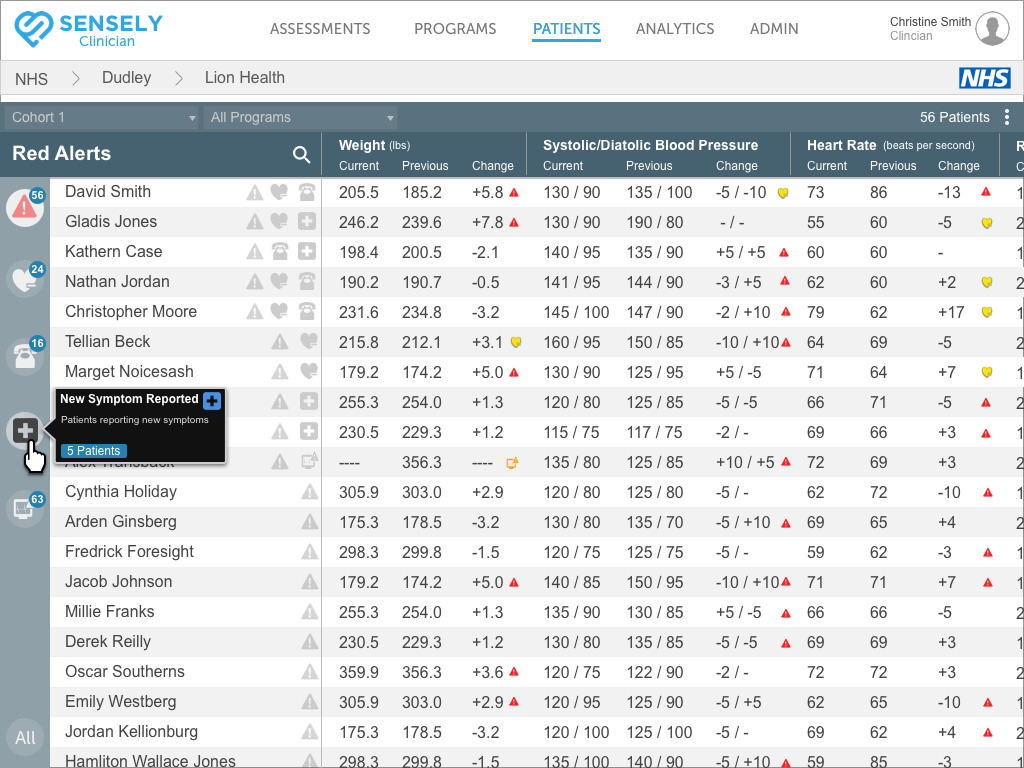Screen dimensions: 1024x768
Task: Click the NHS logo badge
Action: [984, 78]
